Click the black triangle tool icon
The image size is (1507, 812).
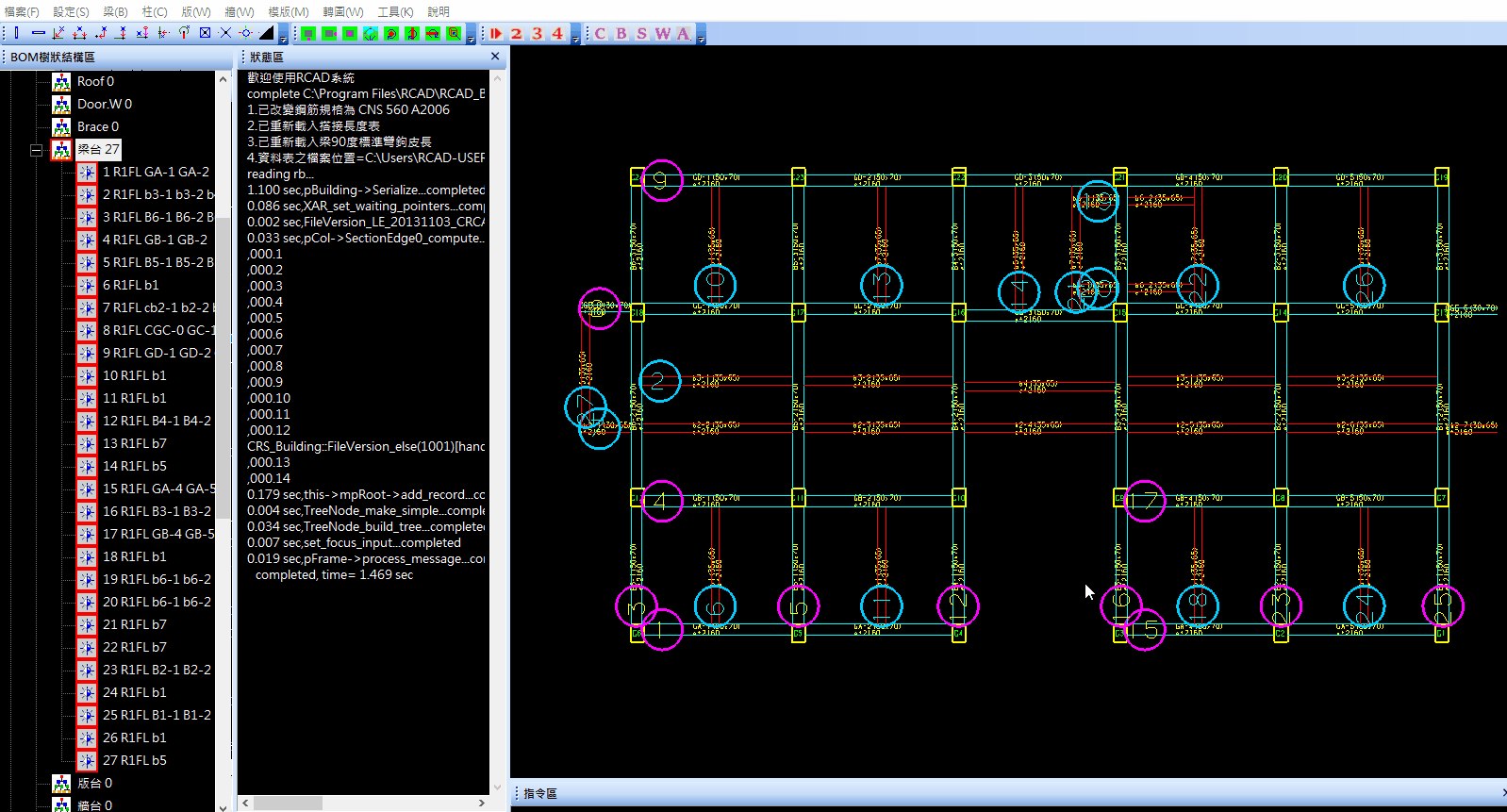coord(267,33)
